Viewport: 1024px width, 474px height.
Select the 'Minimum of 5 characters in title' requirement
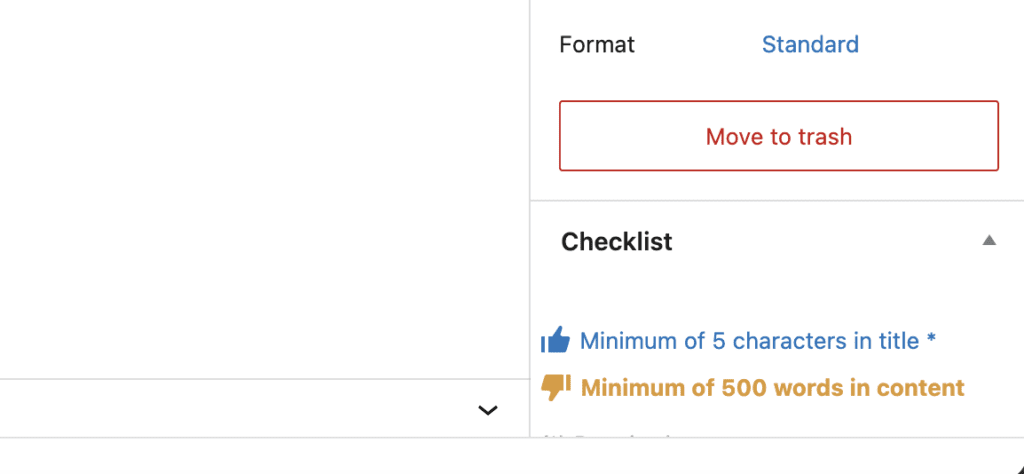(750, 341)
